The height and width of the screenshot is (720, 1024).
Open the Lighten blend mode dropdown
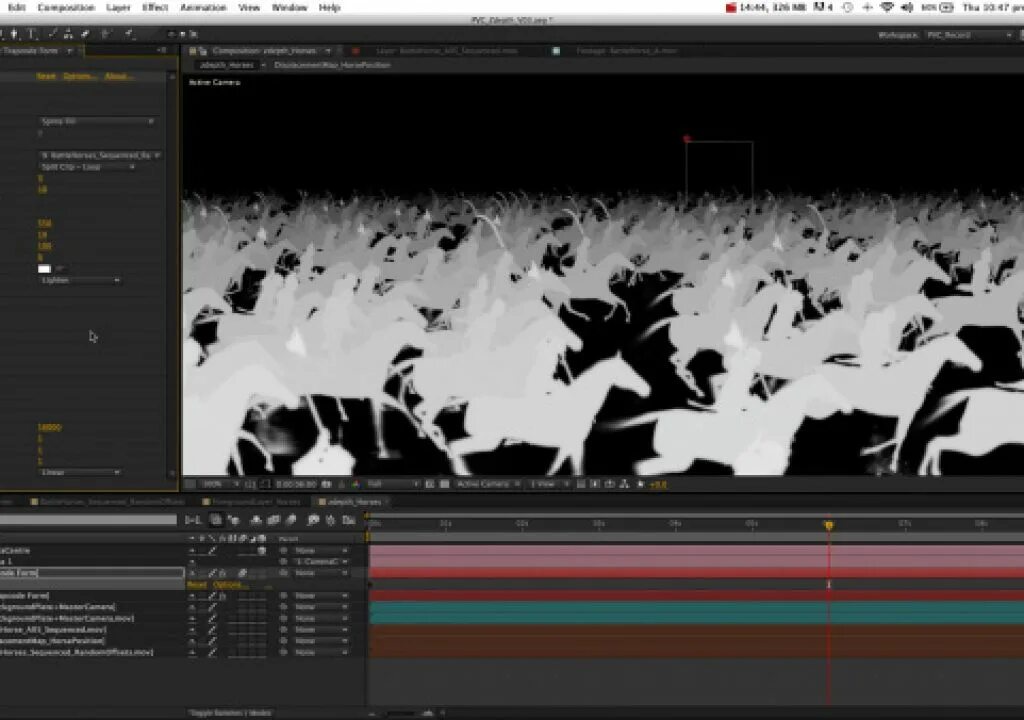(80, 280)
